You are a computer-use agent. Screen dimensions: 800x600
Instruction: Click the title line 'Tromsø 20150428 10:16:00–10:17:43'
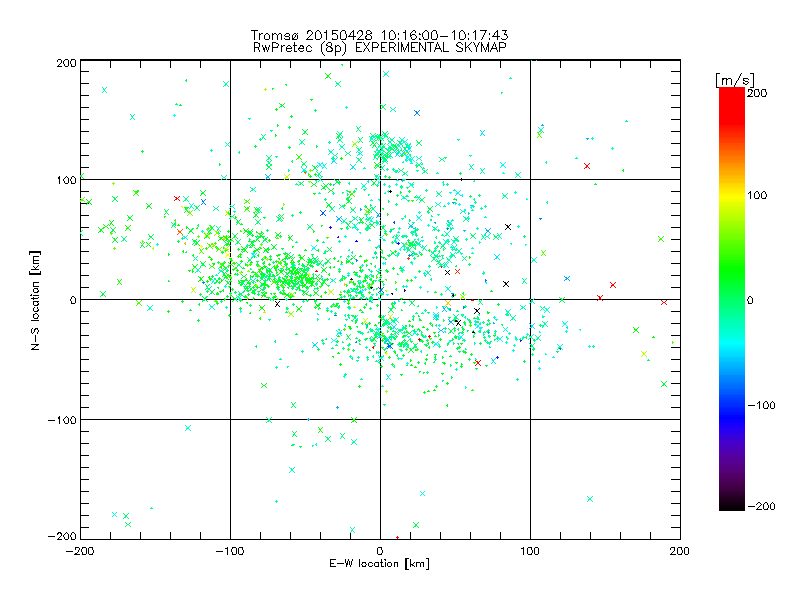379,35
